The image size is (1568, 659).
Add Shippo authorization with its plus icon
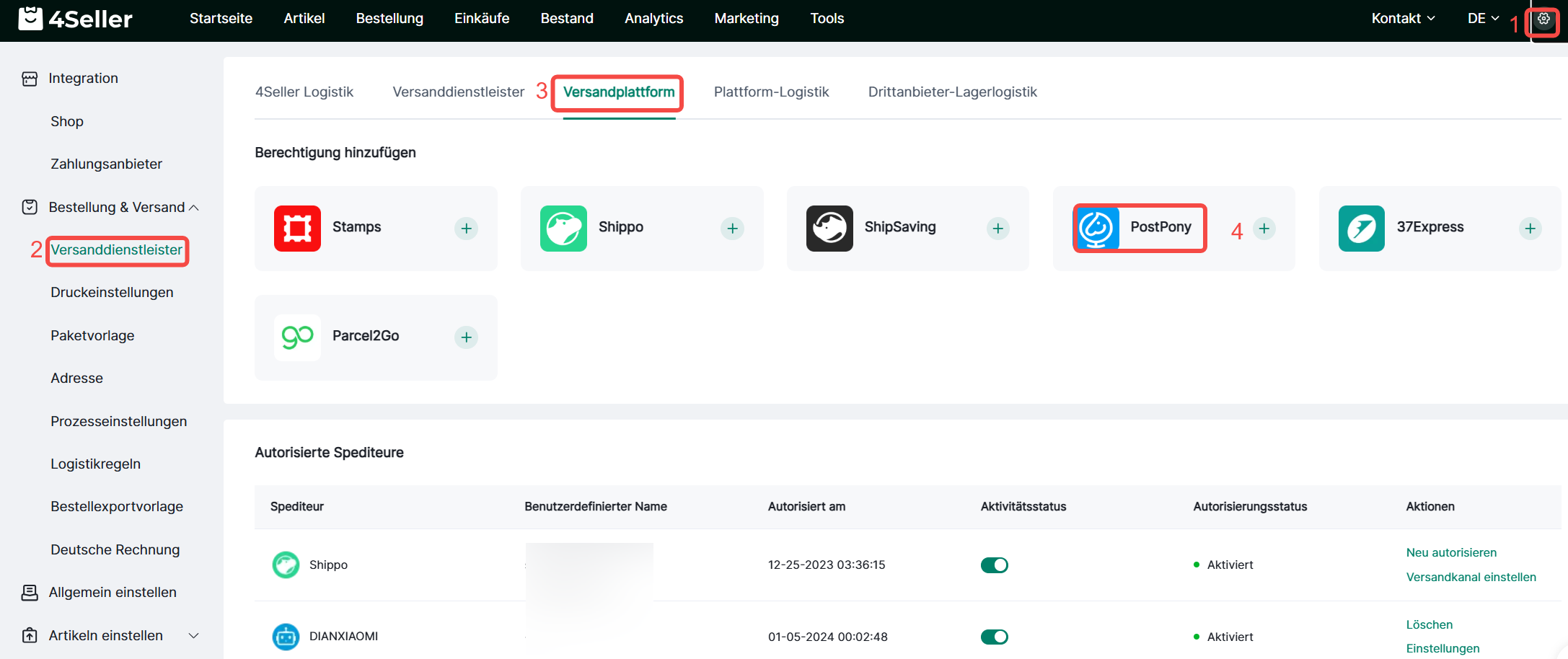click(732, 229)
